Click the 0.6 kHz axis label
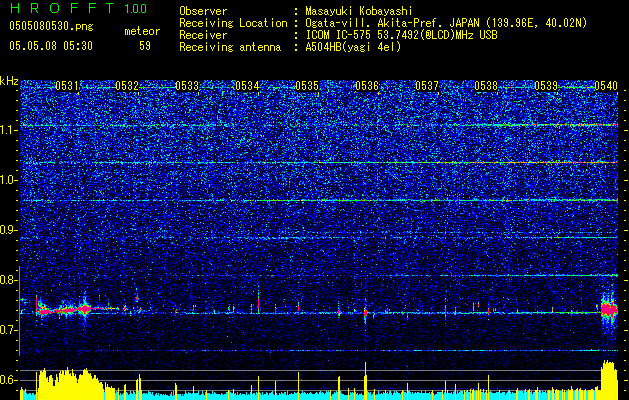629x400 pixels. pyautogui.click(x=9, y=380)
